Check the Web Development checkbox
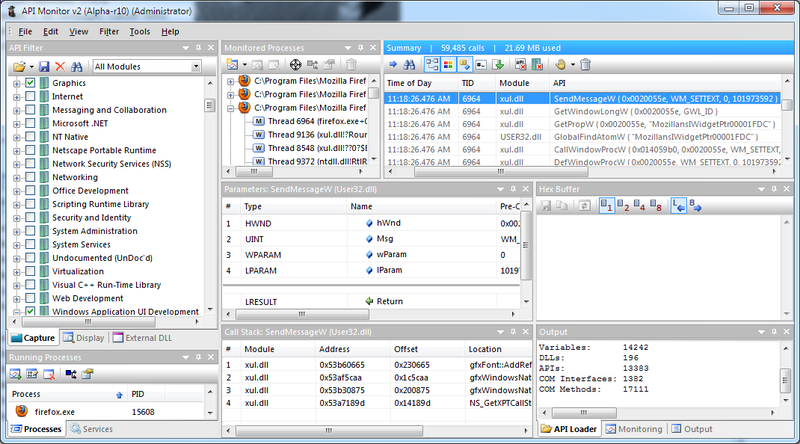Screen dimensions: 800x444 point(30,298)
